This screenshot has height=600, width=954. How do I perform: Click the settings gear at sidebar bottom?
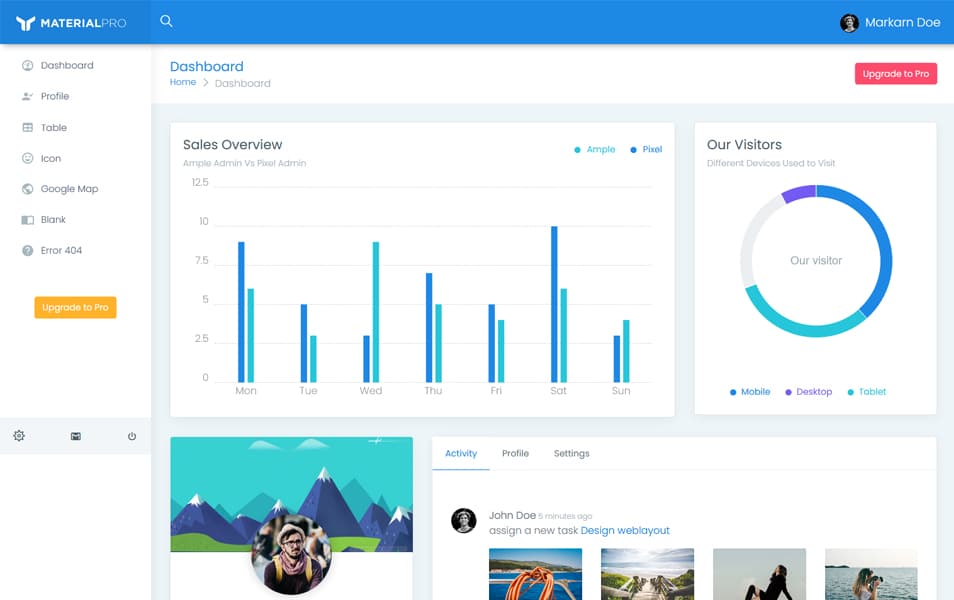coord(18,436)
